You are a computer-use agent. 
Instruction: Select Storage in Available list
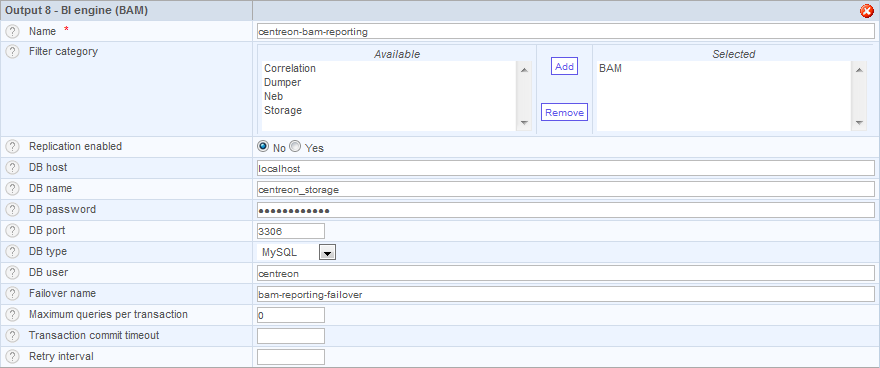coord(283,111)
